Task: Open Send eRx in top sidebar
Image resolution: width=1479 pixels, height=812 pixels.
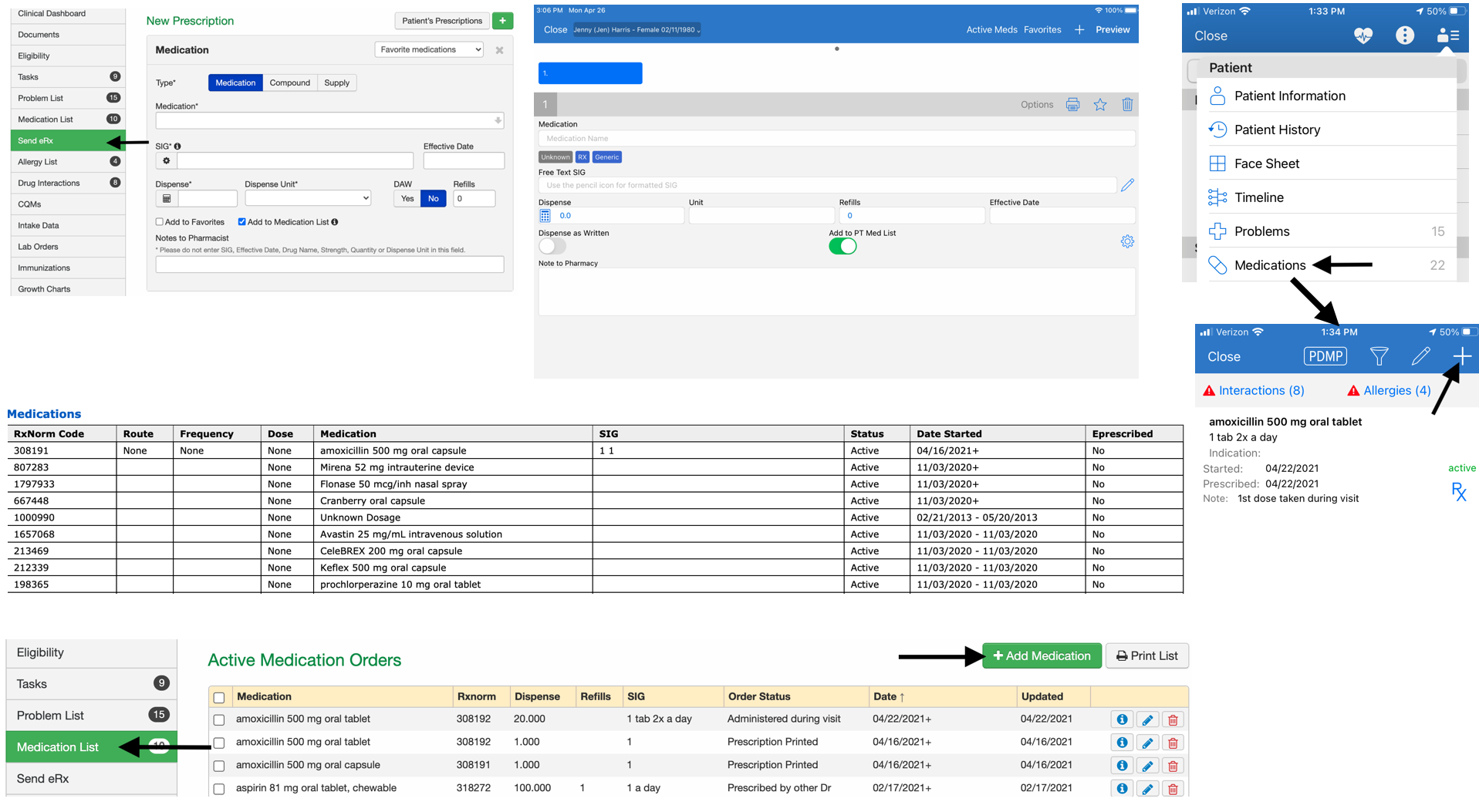Action: coord(68,141)
